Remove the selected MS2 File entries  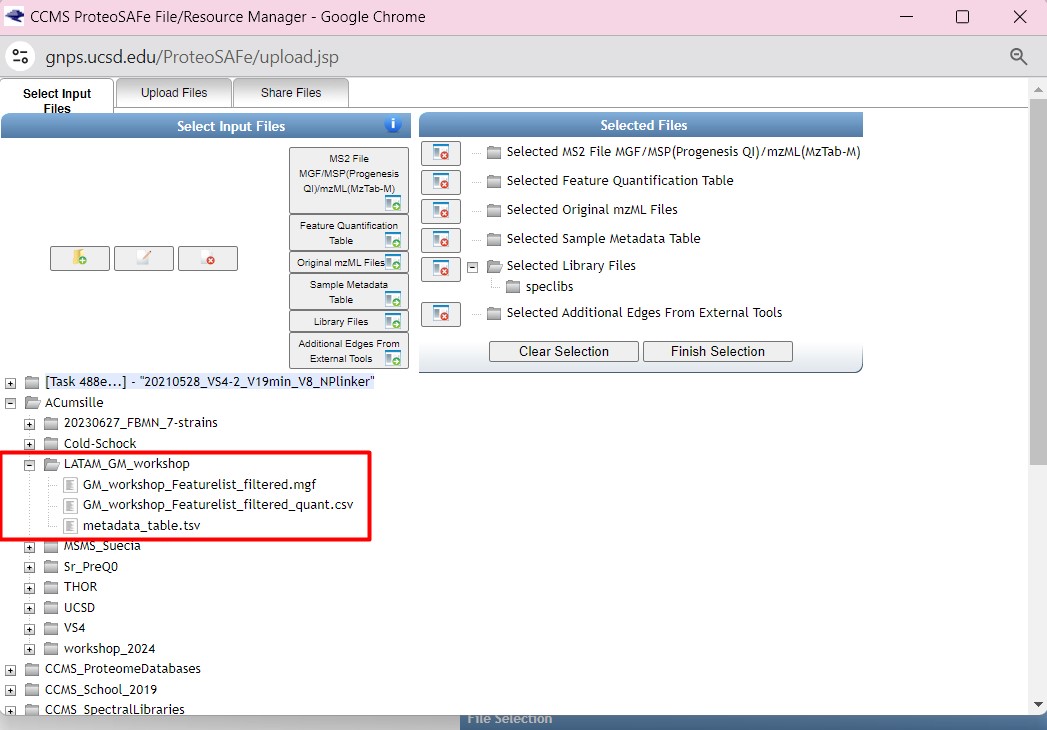pyautogui.click(x=440, y=153)
